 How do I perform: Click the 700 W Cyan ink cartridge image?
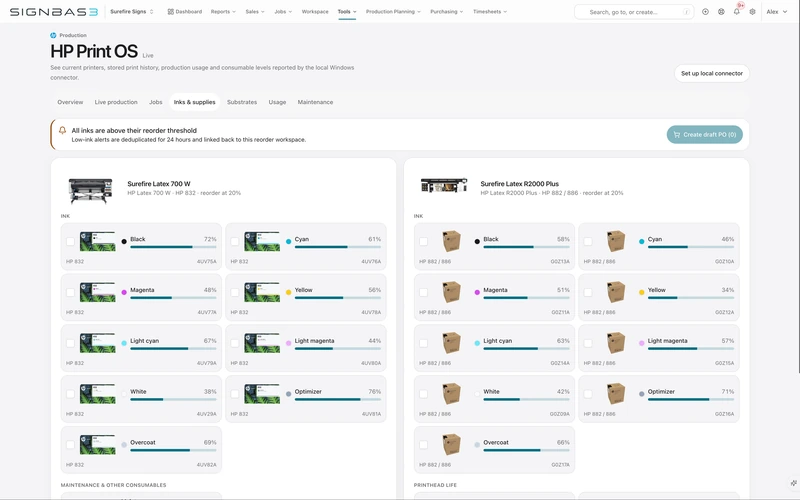click(262, 241)
